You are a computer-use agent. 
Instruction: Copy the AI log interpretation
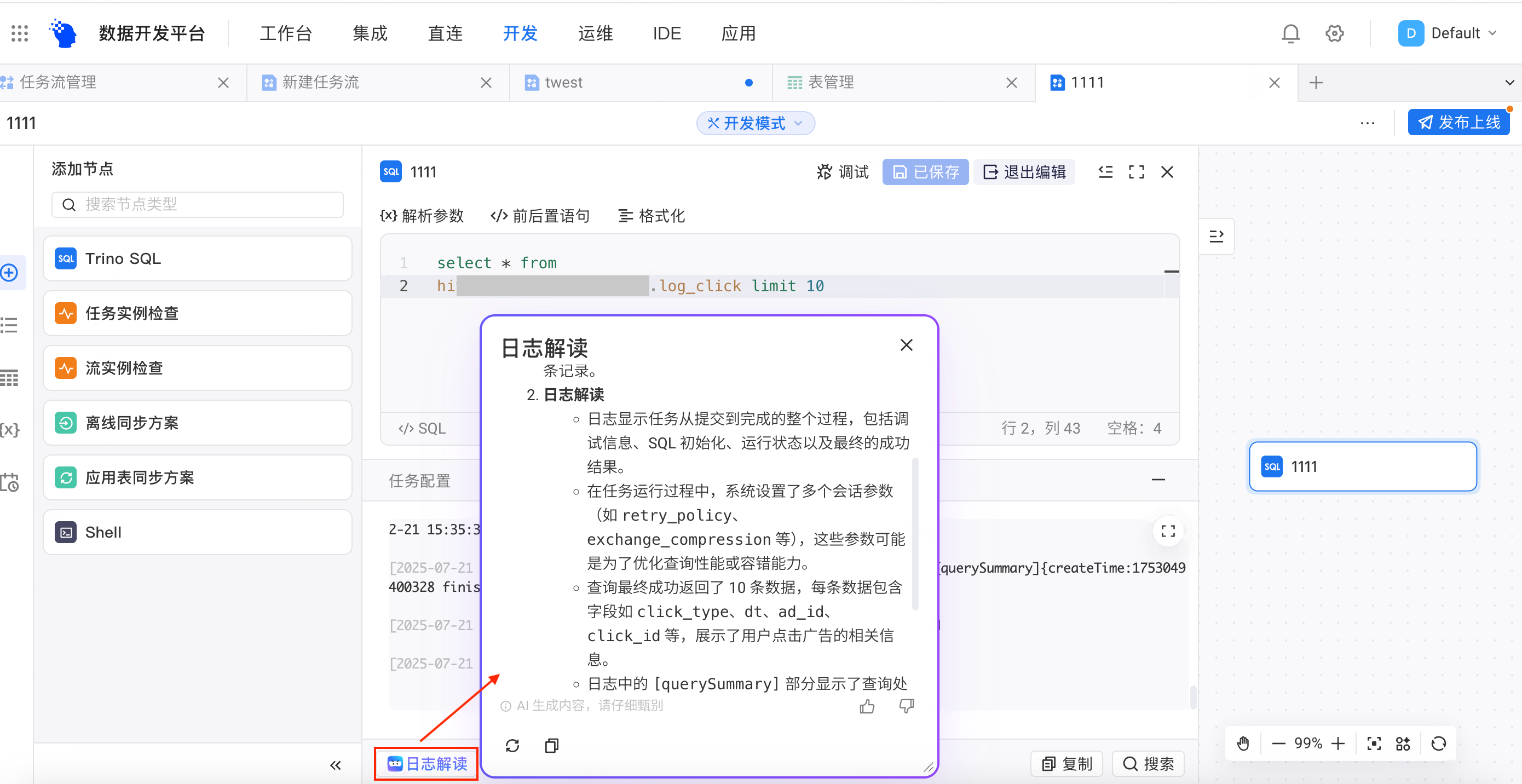pos(551,746)
